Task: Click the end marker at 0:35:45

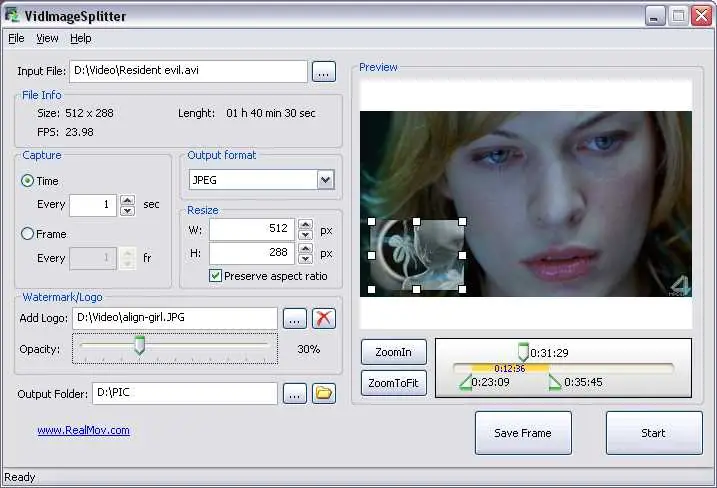Action: click(555, 382)
